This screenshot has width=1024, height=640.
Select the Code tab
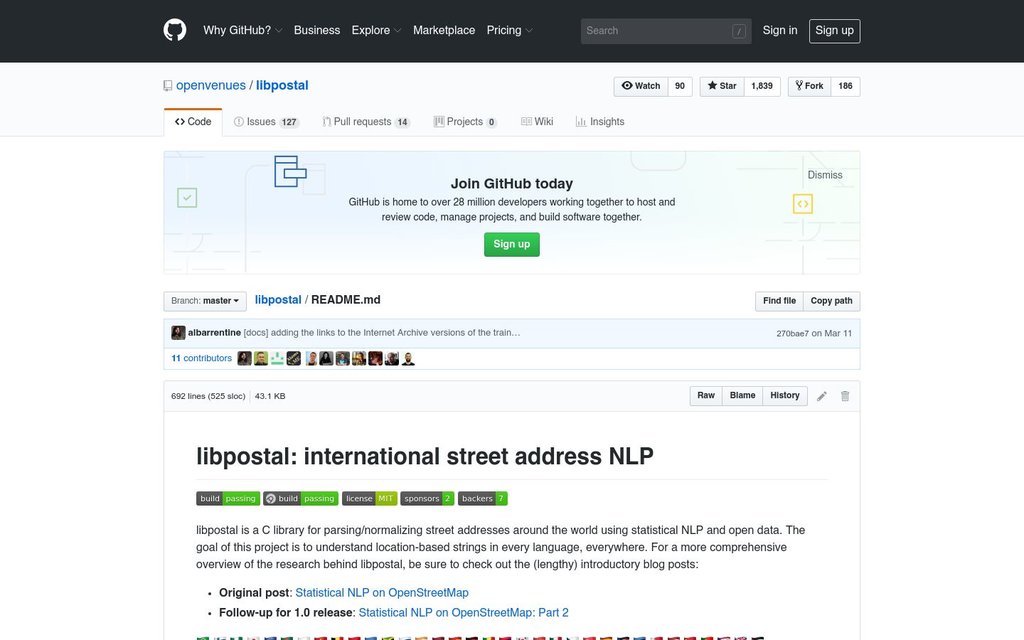(193, 122)
